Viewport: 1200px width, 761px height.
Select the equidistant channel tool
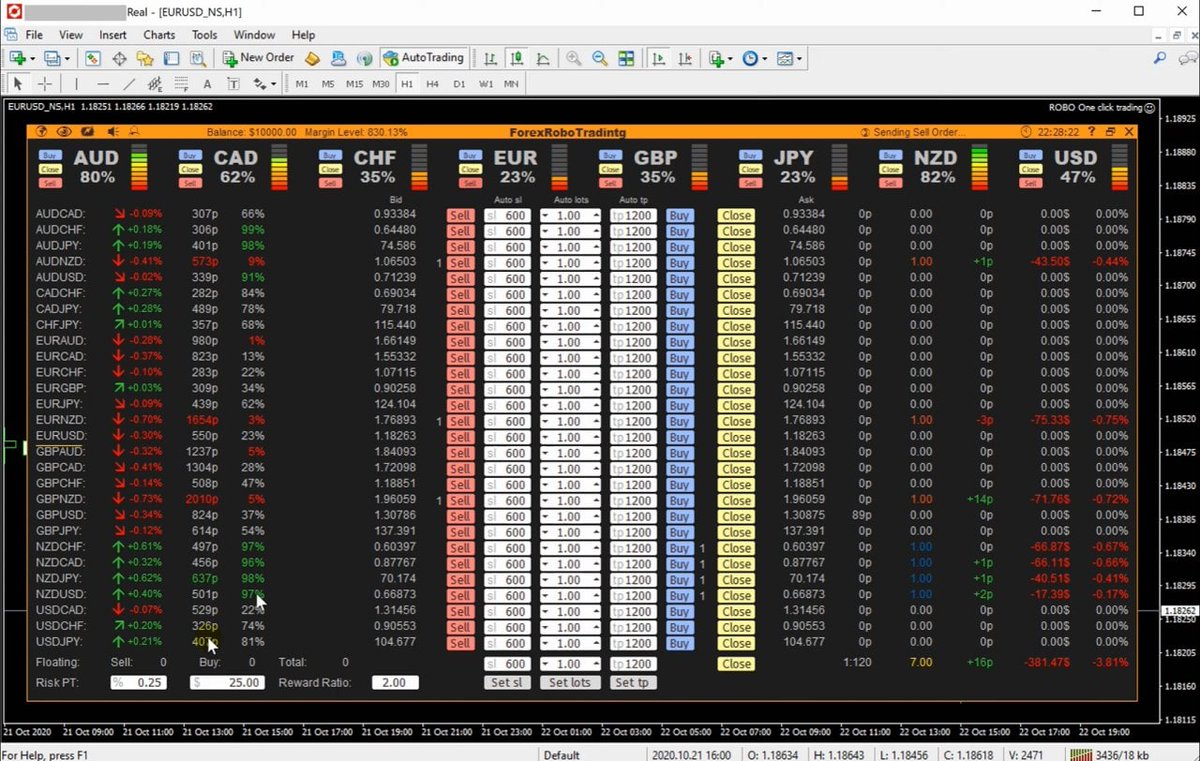click(155, 84)
